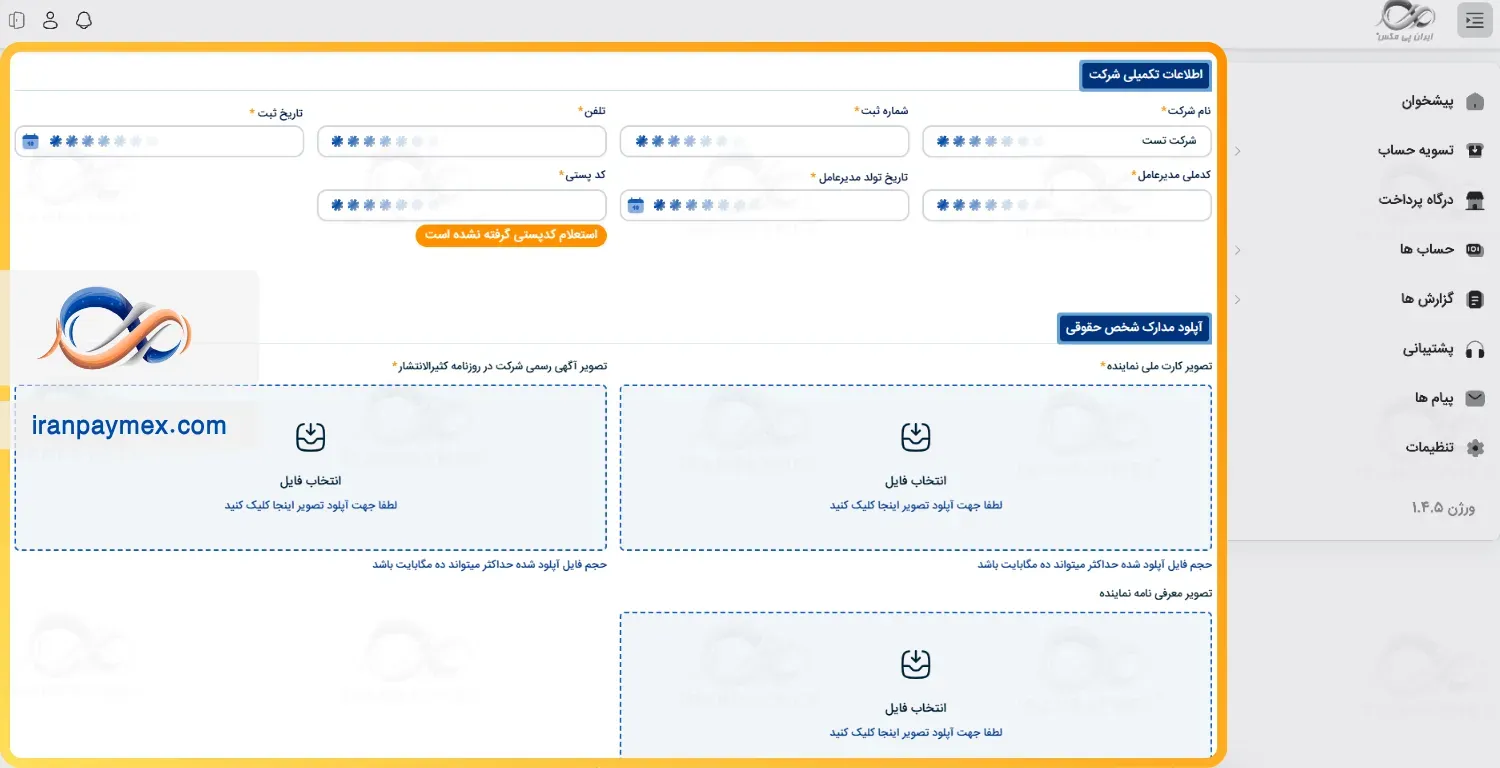Viewport: 1500px width, 768px height.
Task: Expand the تسویه حساب submenu chevron
Action: (x=1237, y=151)
